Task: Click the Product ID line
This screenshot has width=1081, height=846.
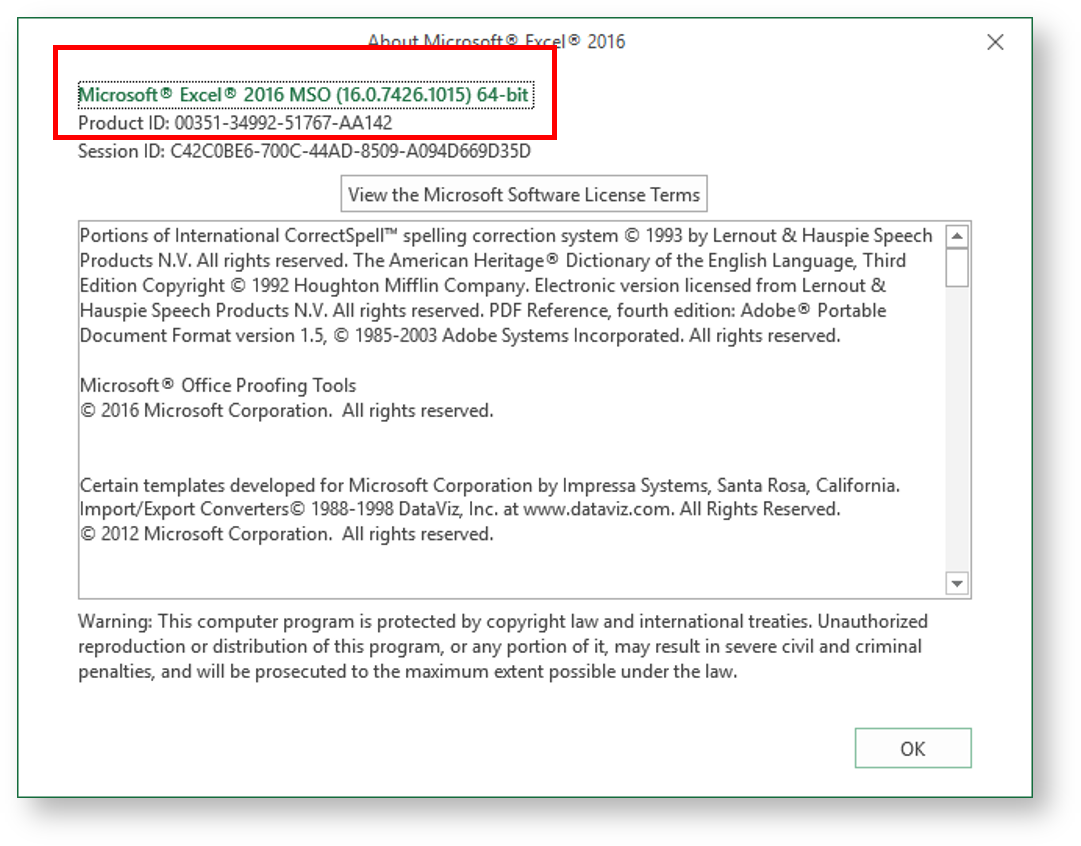Action: 235,123
